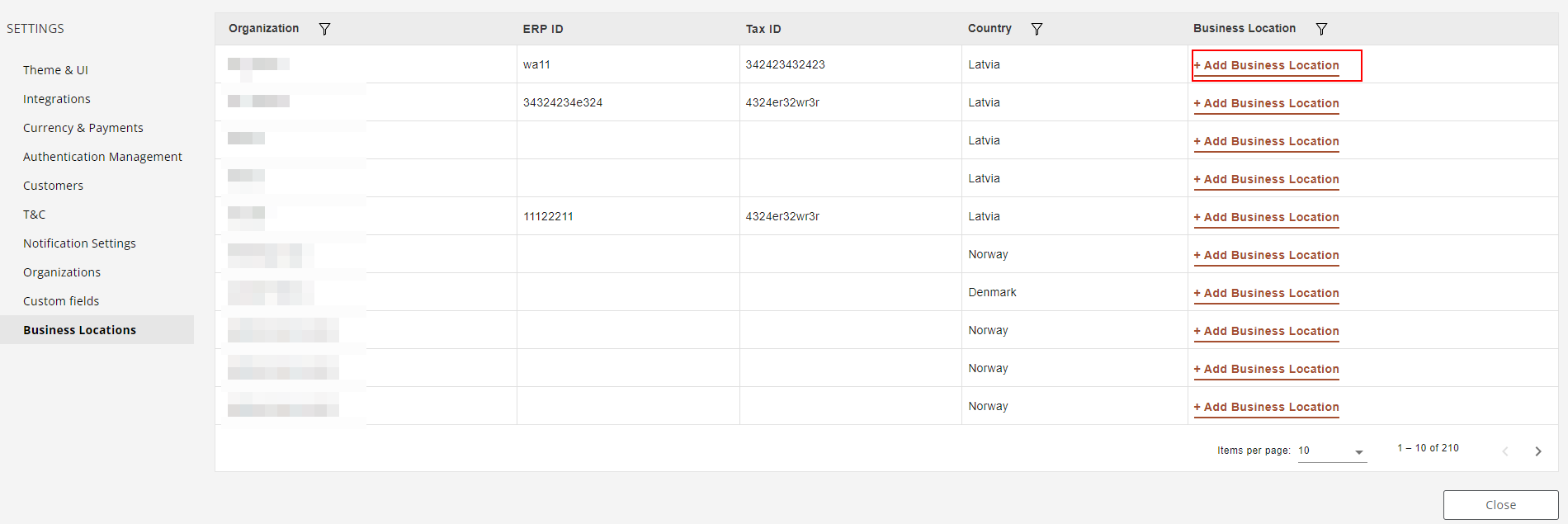
Task: Select ERP ID cell 11122211
Action: (x=548, y=216)
